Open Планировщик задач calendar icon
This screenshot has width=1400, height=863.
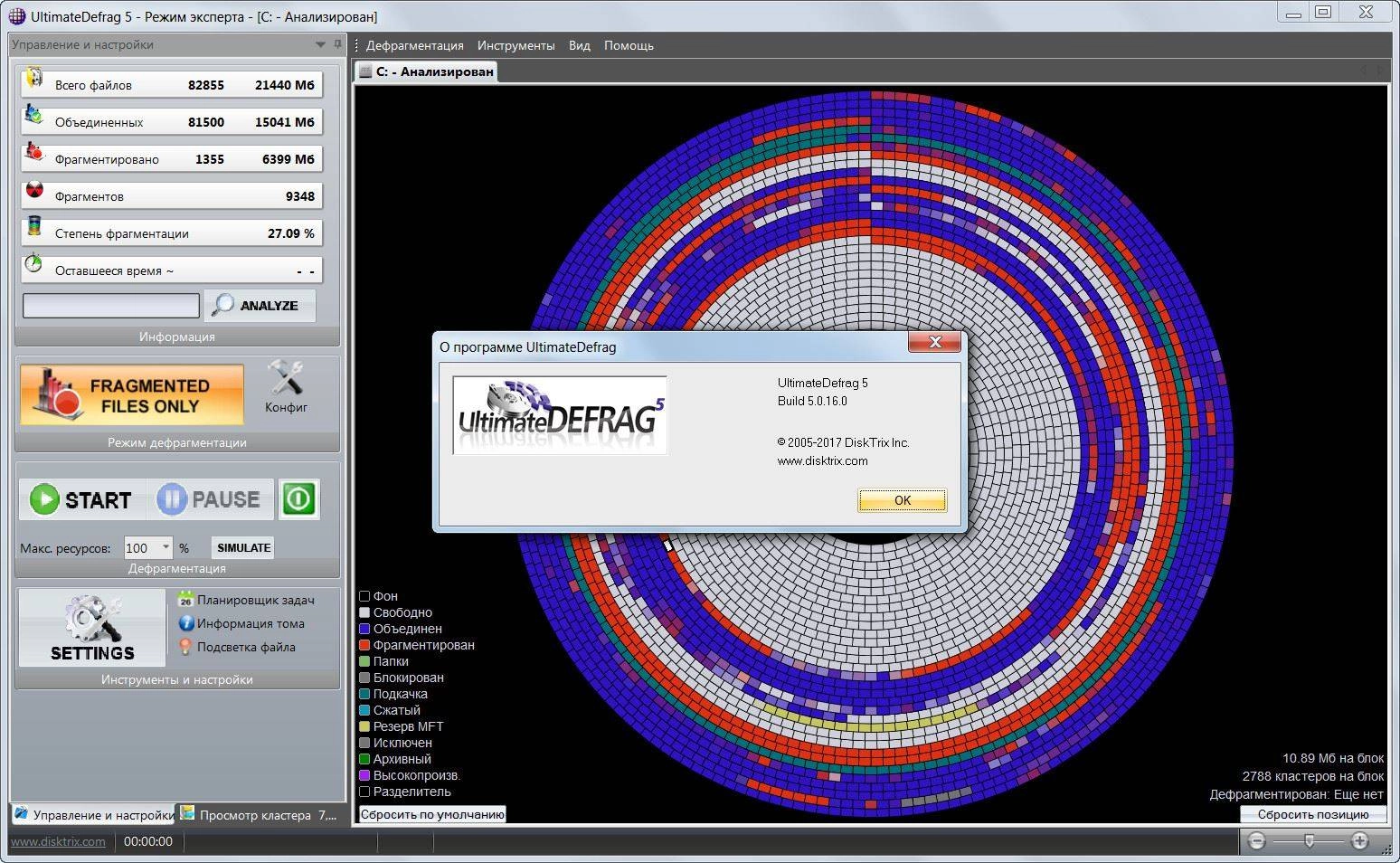pos(185,599)
